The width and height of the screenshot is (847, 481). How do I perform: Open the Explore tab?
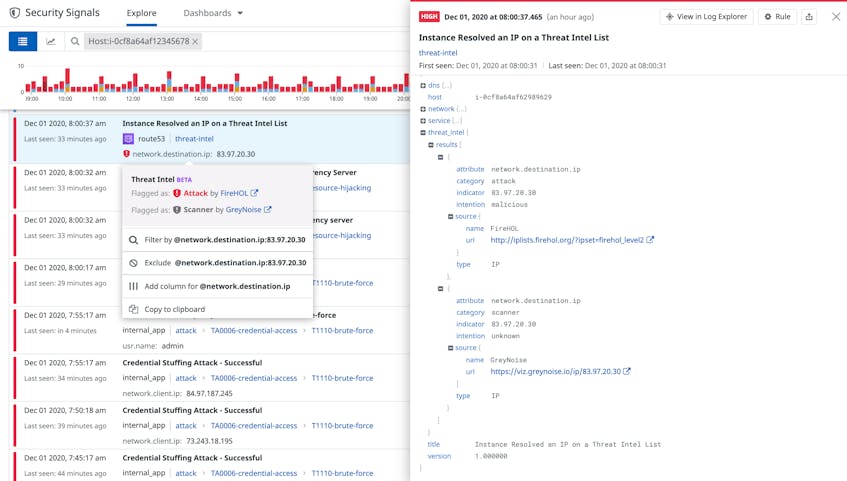142,13
